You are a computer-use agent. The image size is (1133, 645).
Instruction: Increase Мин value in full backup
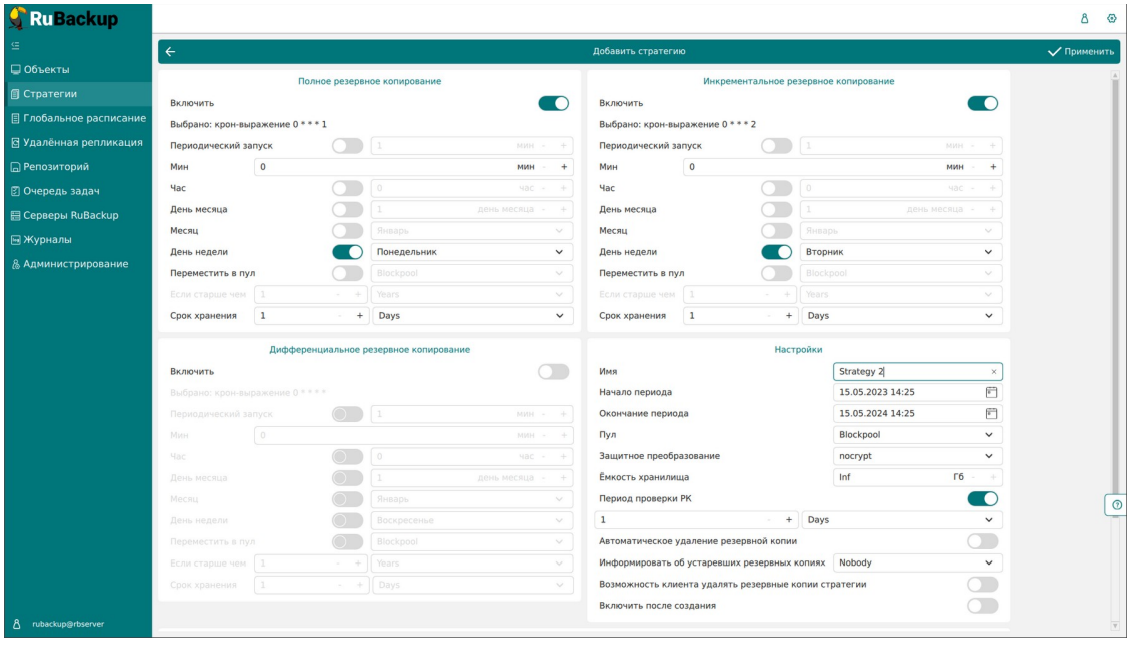[x=564, y=167]
